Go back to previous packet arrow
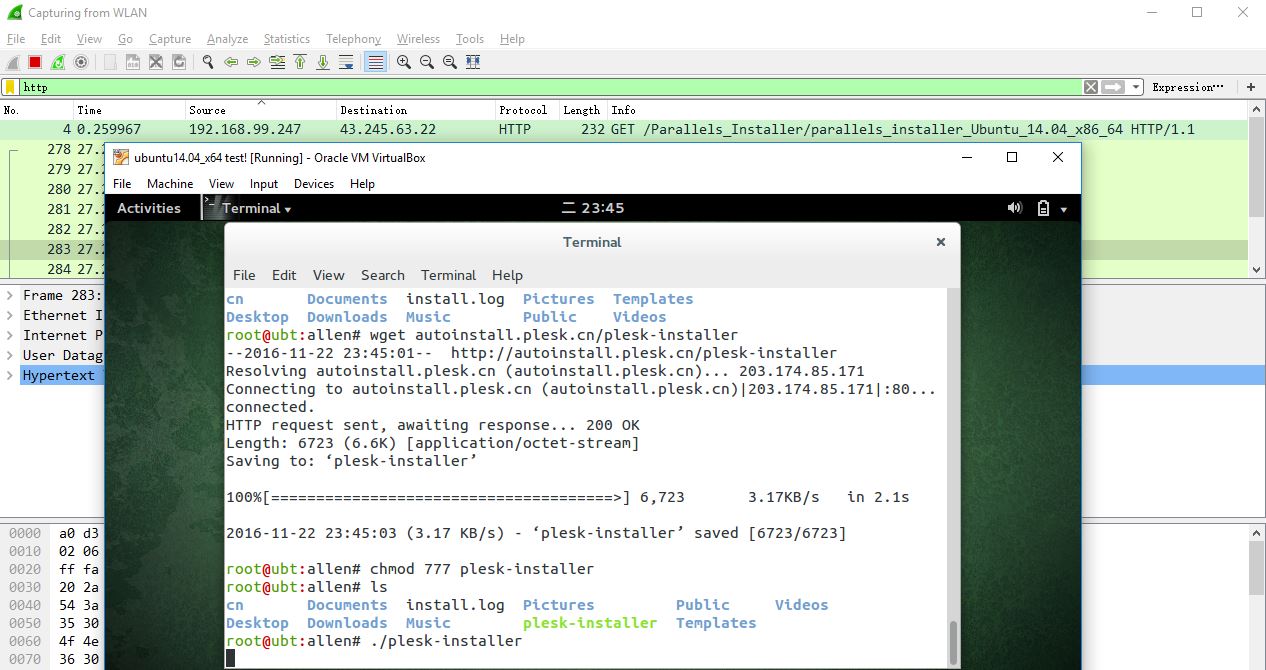Screen dimensions: 1266x670 tap(230, 62)
